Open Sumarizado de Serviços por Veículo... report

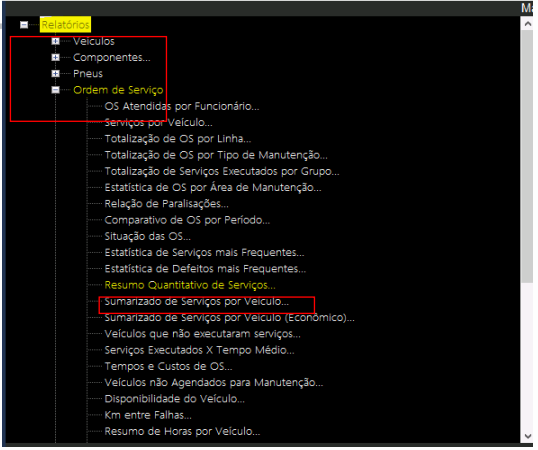coord(197,301)
